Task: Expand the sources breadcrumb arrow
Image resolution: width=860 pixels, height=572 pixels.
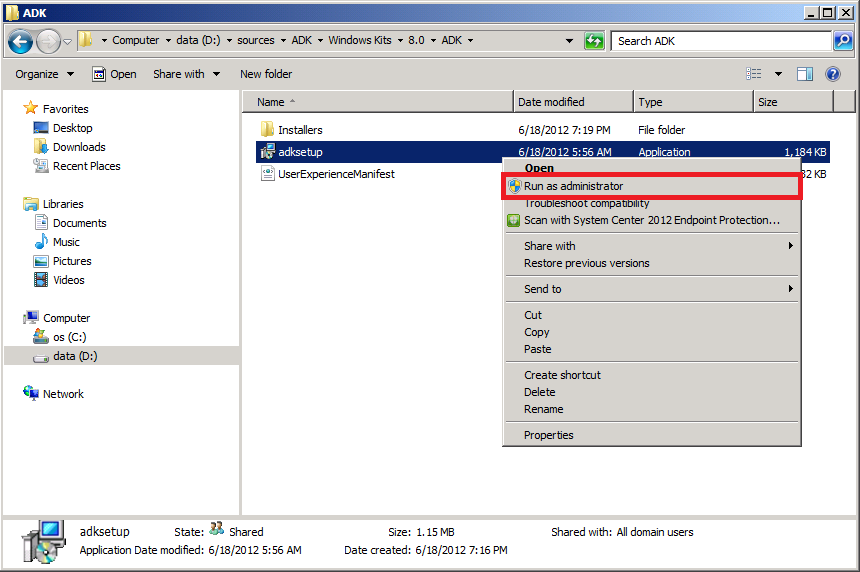Action: coord(283,41)
